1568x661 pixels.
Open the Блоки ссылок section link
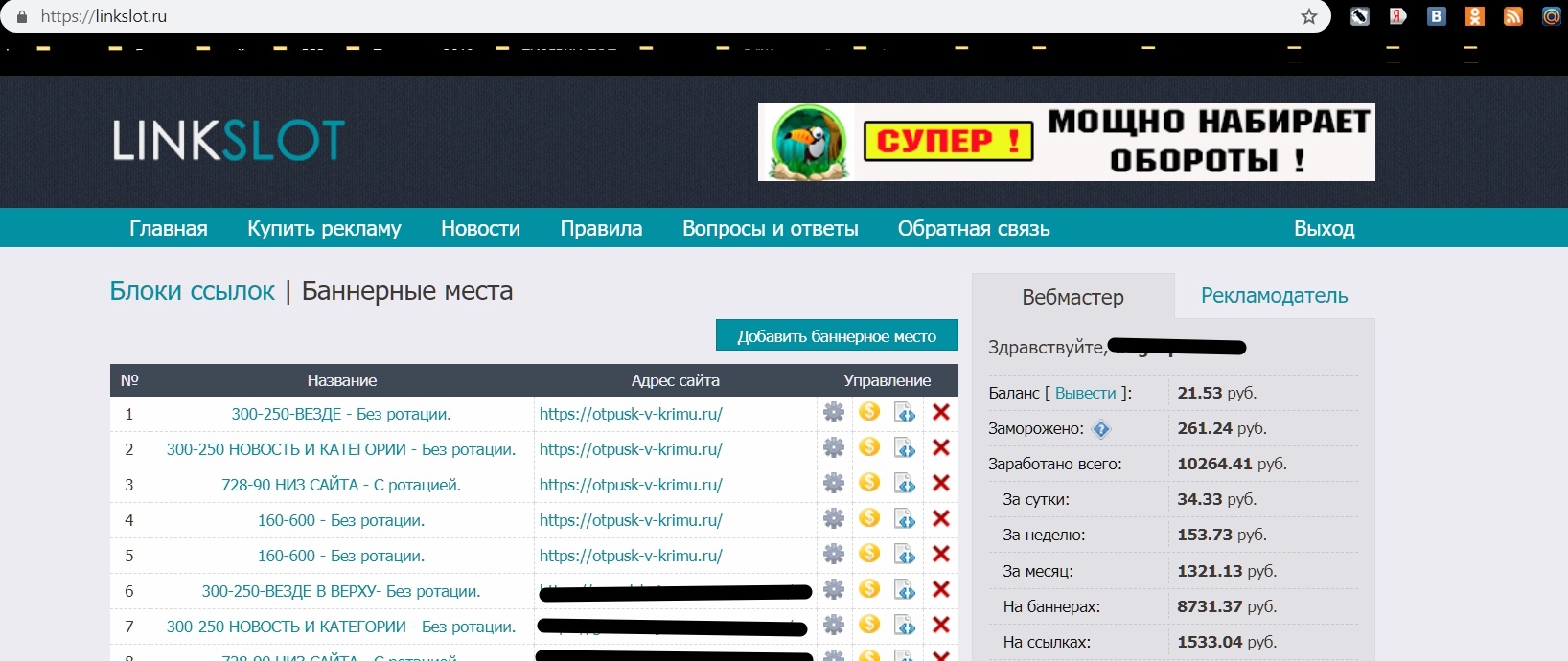point(193,291)
